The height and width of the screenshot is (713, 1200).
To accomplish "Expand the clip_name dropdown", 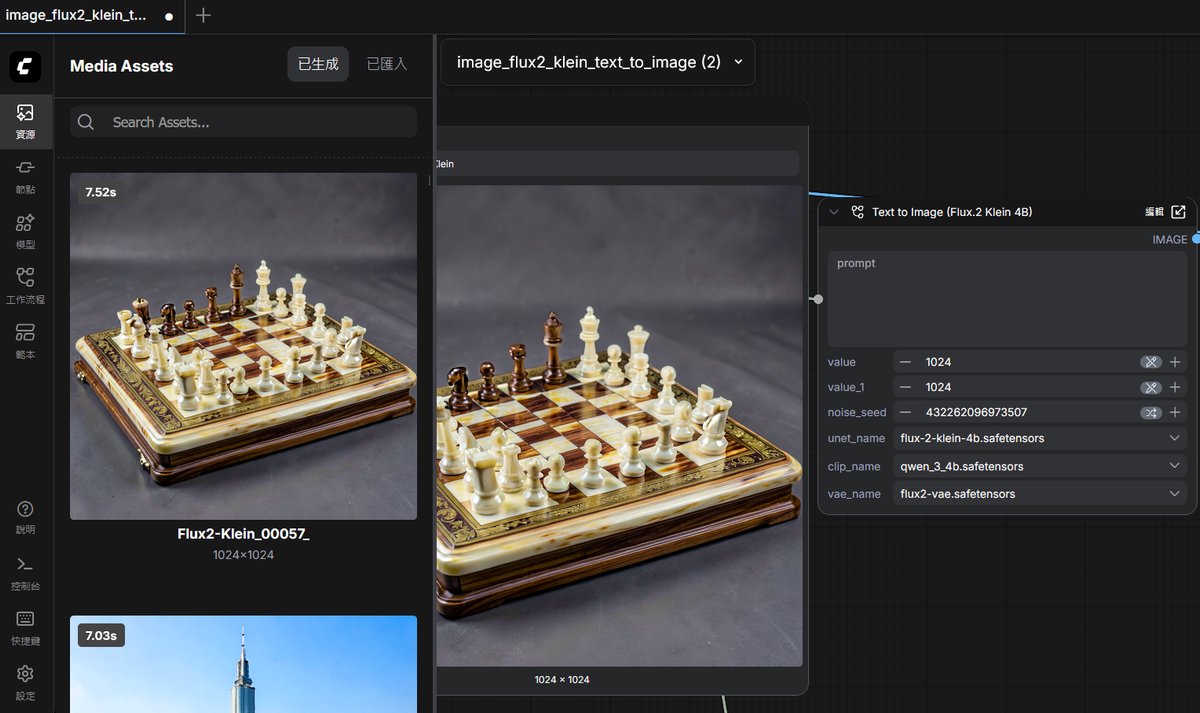I will [x=1039, y=466].
